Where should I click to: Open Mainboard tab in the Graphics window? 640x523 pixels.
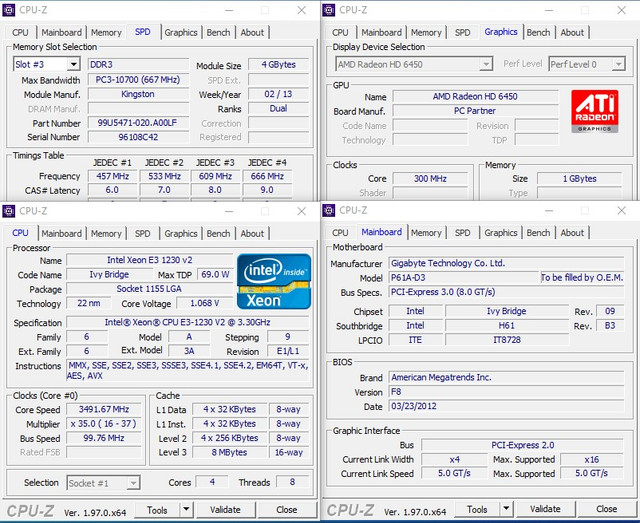(381, 32)
